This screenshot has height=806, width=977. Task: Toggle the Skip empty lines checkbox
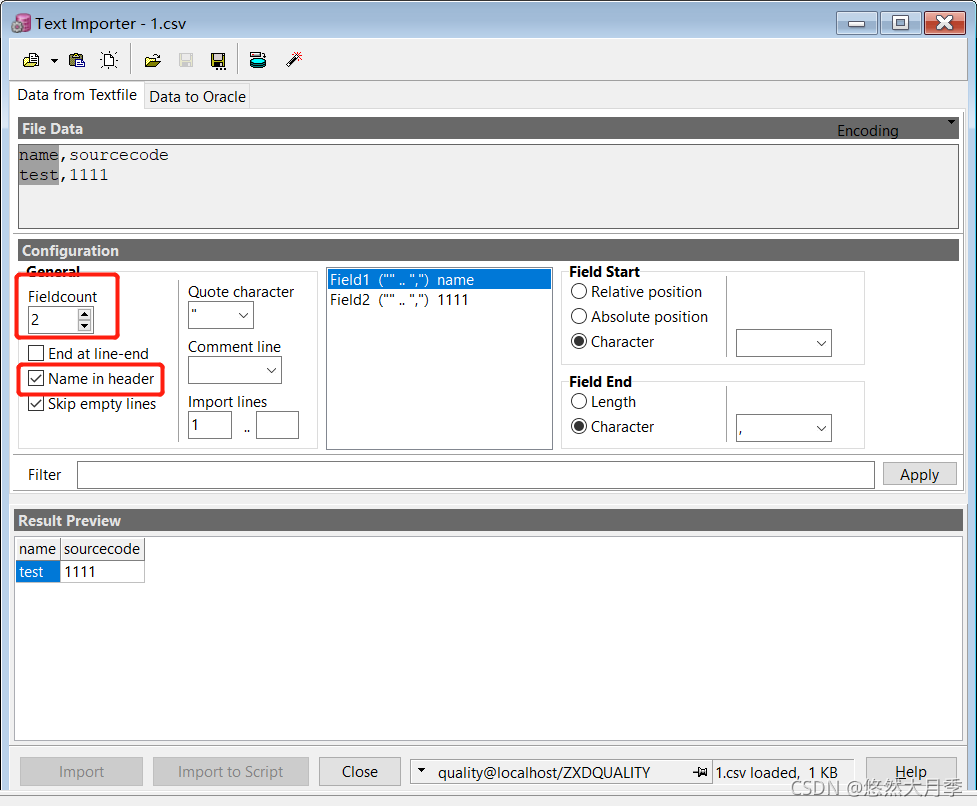(36, 404)
